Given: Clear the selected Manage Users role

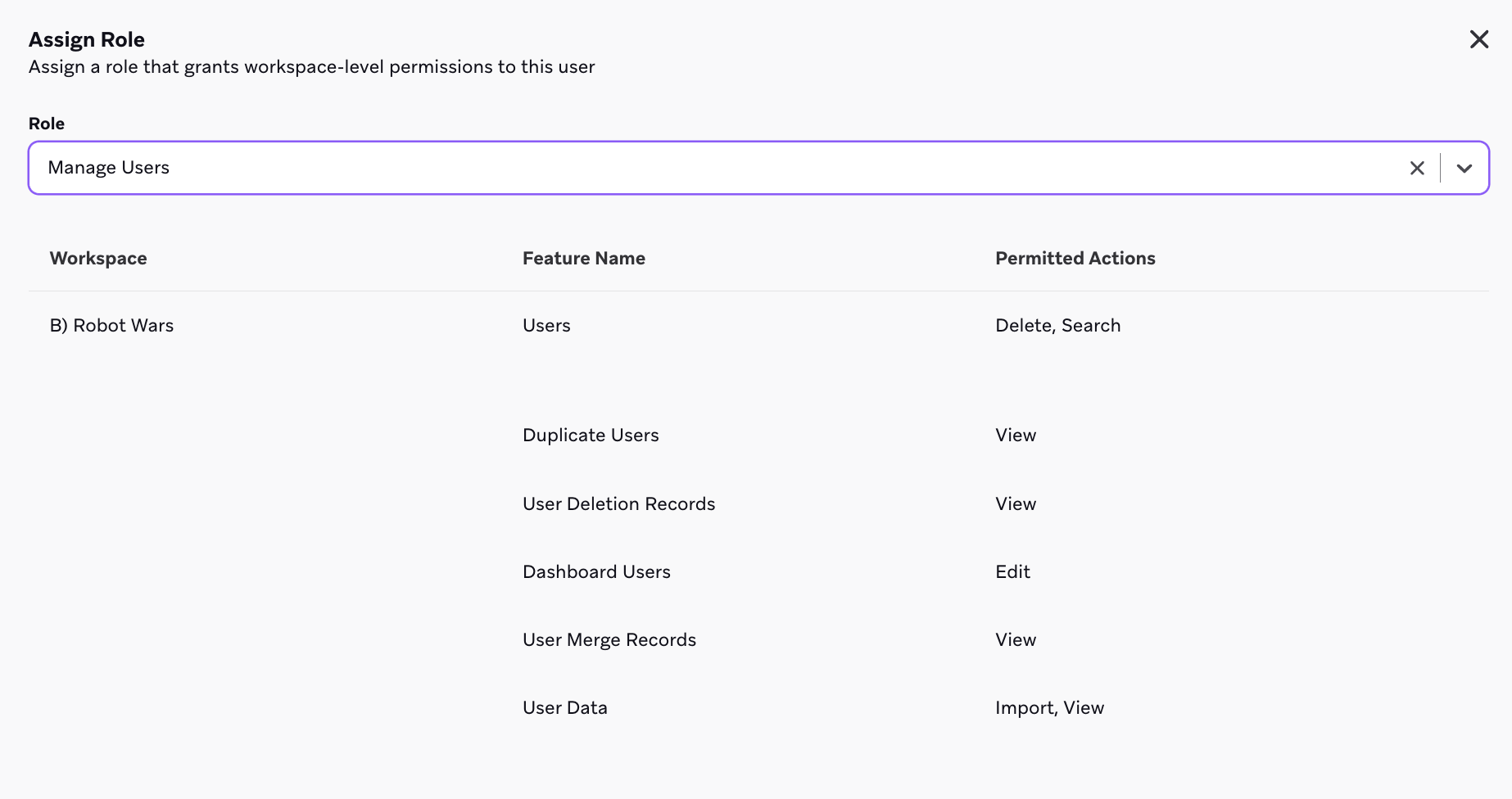Looking at the screenshot, I should point(1416,168).
